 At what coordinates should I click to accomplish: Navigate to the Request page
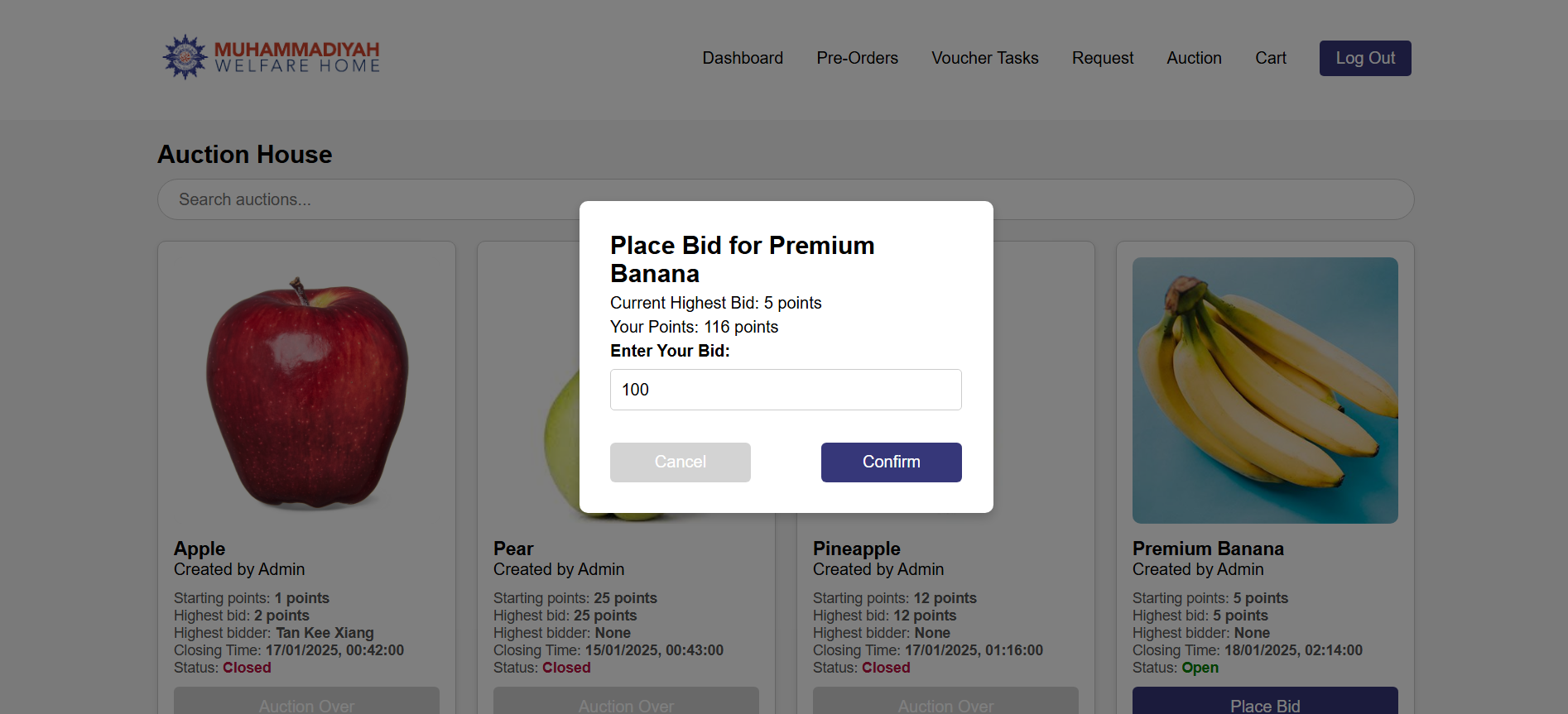(x=1102, y=58)
